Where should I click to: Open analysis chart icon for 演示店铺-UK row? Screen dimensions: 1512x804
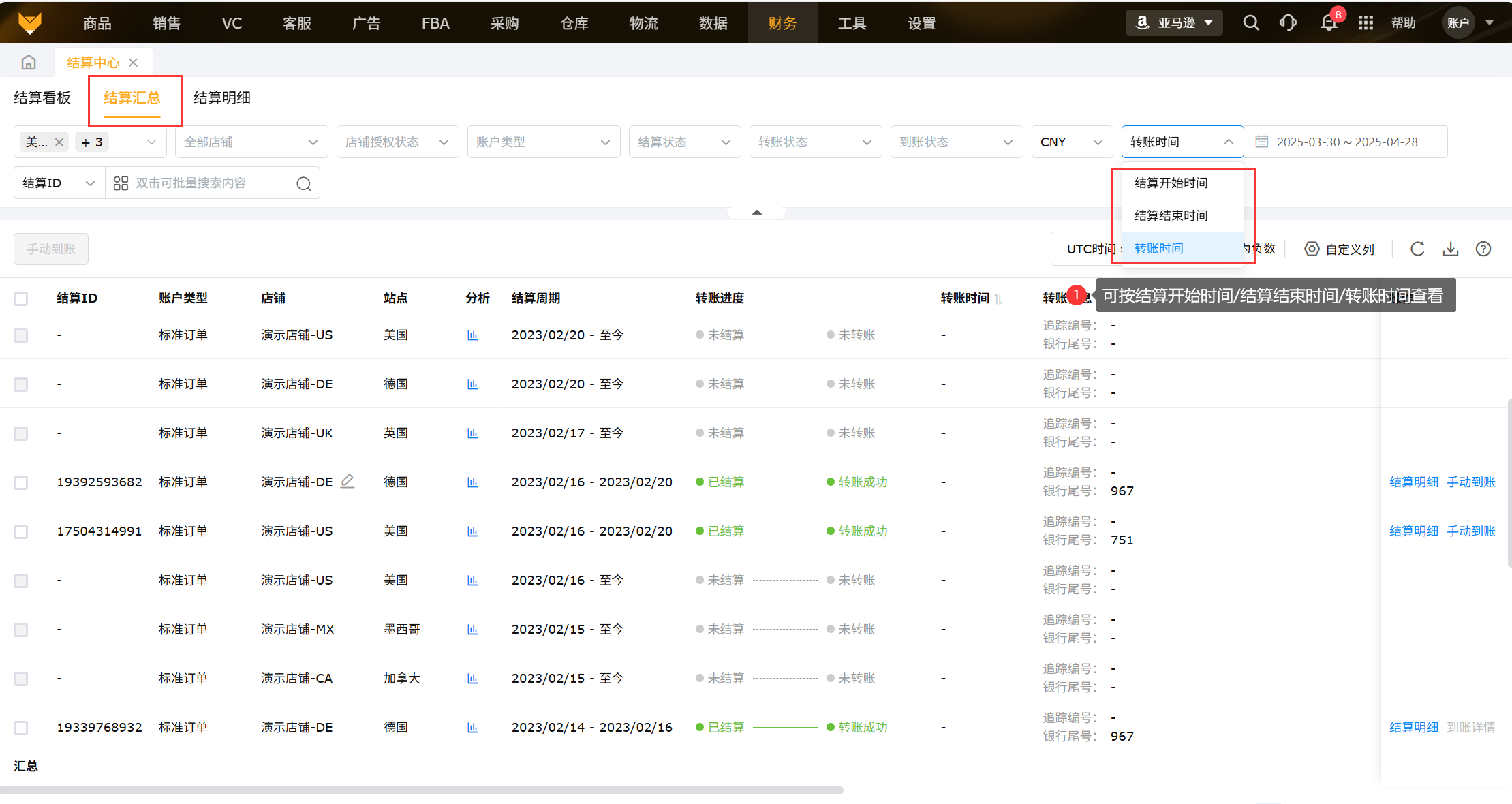473,433
